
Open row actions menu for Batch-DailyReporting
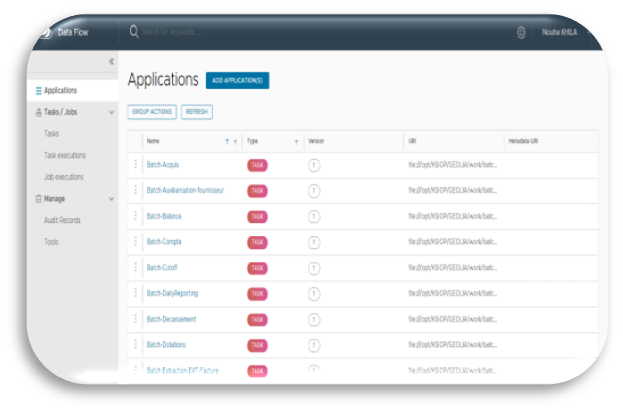(x=135, y=293)
